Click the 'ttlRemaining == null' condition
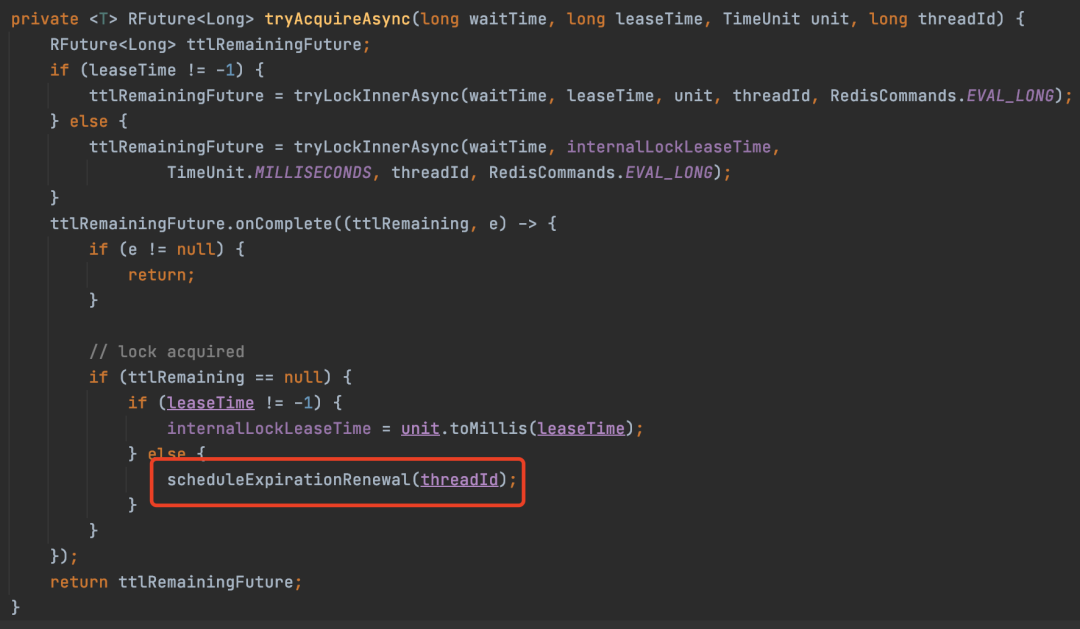Viewport: 1080px width, 629px height. coord(225,378)
